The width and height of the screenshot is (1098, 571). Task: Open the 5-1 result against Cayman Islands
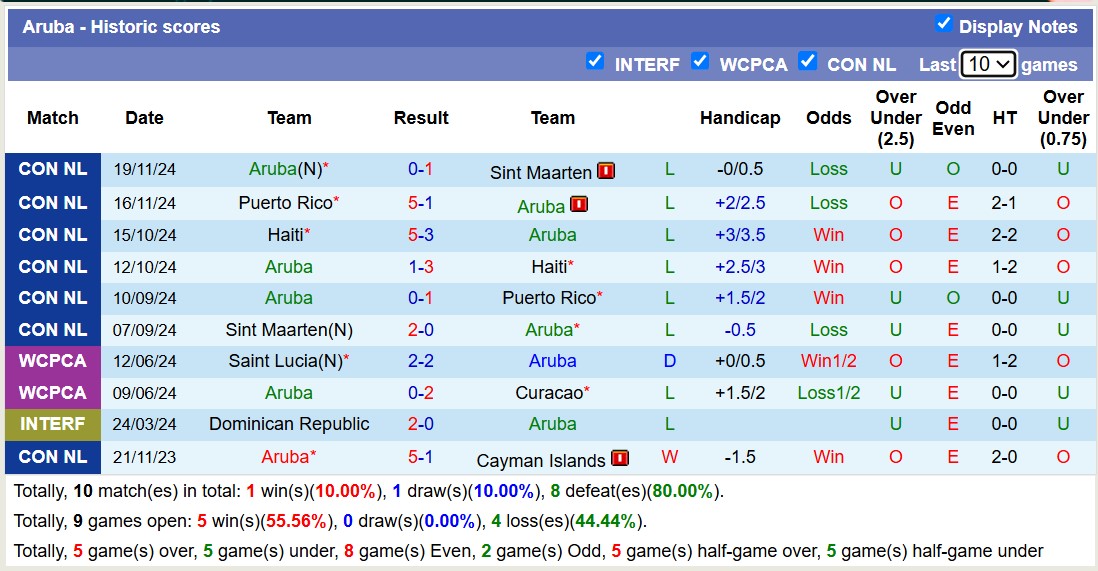[420, 457]
